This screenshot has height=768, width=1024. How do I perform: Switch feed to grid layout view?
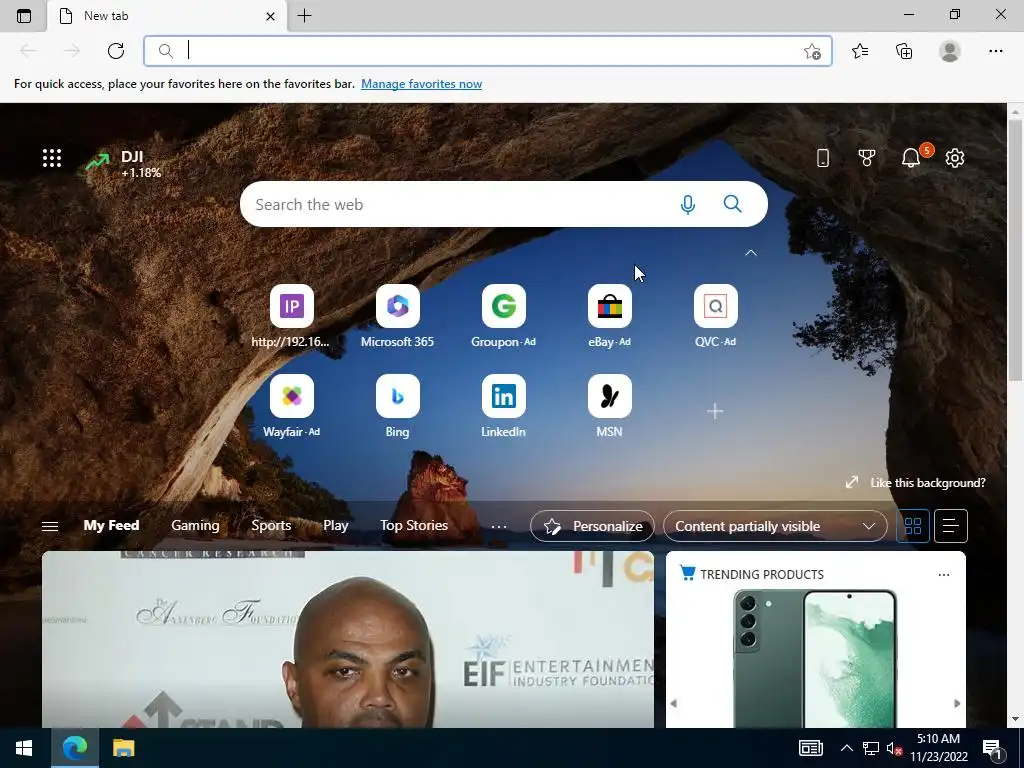(912, 526)
